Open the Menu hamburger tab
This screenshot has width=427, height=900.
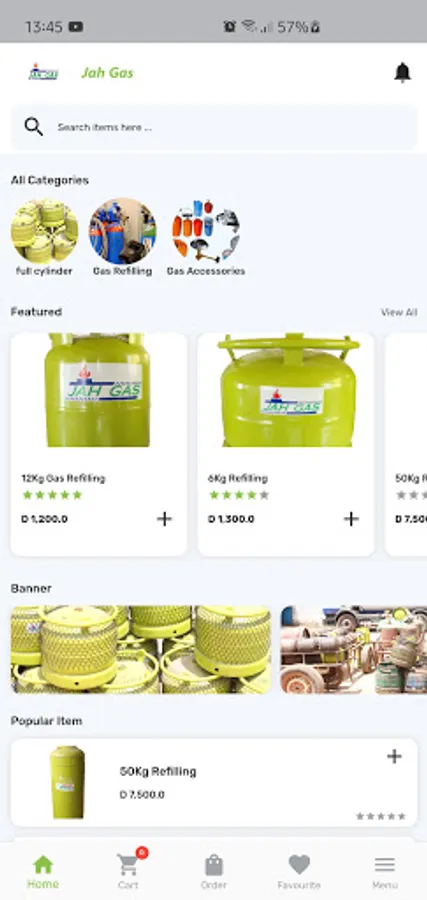385,871
